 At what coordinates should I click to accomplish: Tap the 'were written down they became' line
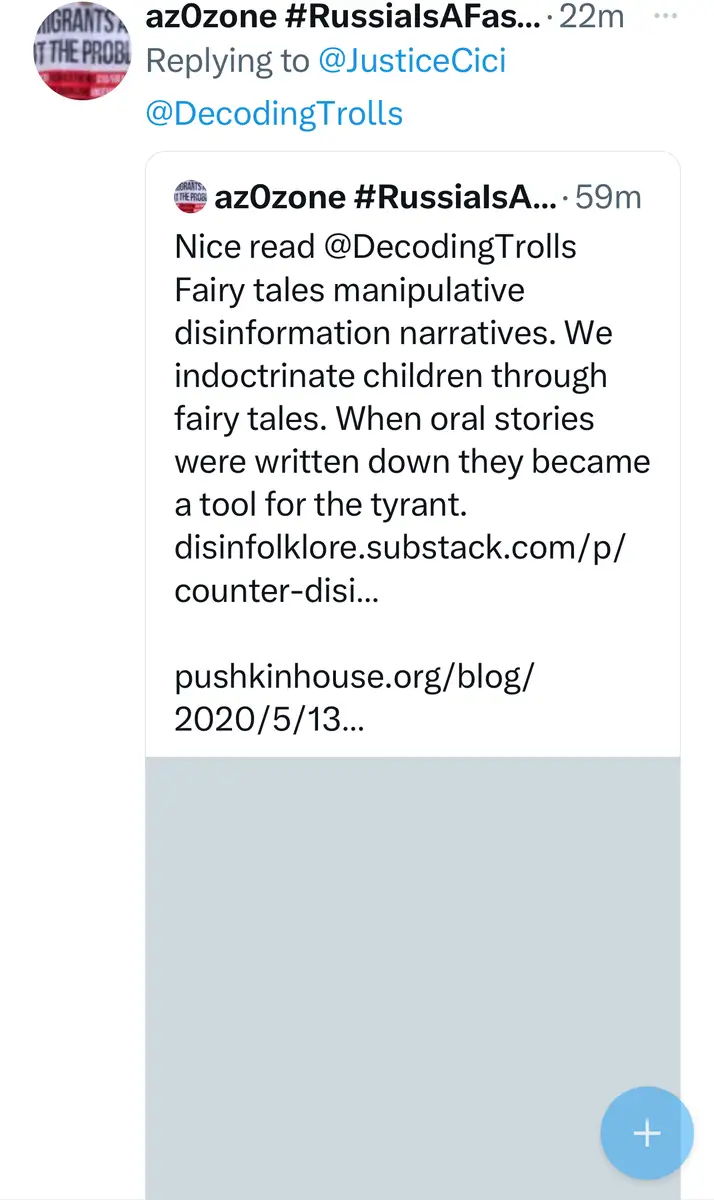(412, 462)
